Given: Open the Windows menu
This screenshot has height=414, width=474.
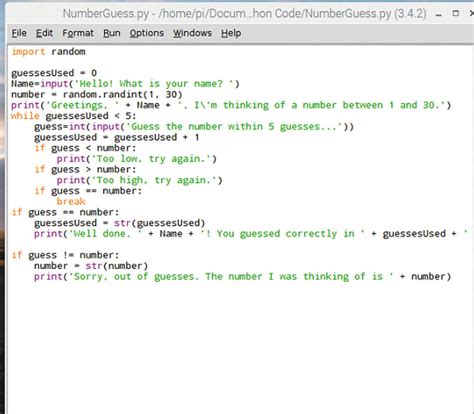Looking at the screenshot, I should pyautogui.click(x=192, y=33).
